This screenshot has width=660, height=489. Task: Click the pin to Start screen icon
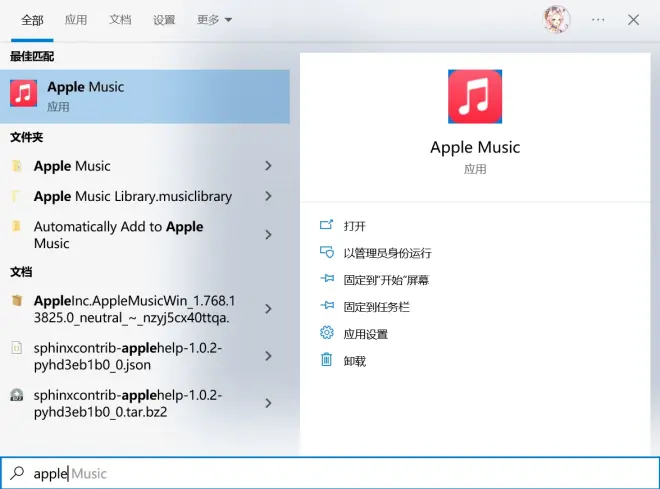pos(327,279)
